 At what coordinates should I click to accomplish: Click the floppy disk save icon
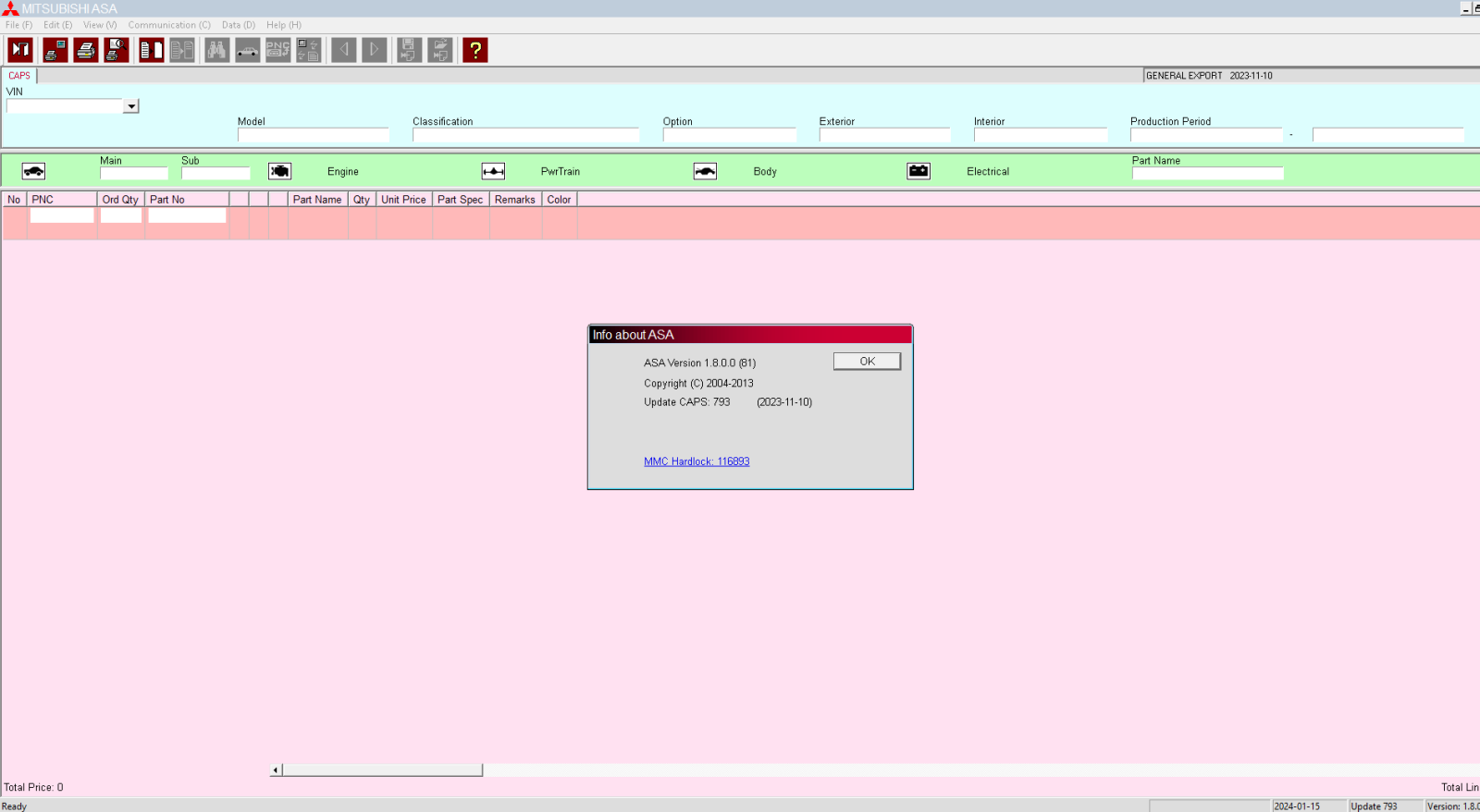(x=410, y=50)
